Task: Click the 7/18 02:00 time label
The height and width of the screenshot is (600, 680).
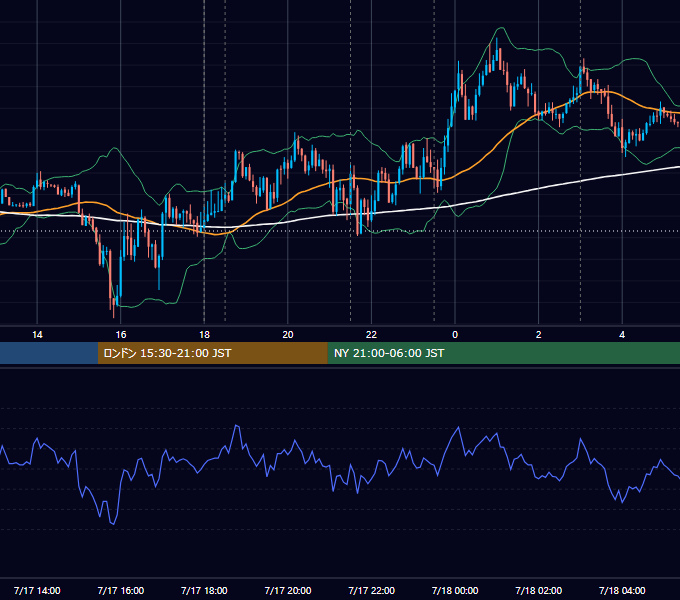Action: (539, 590)
